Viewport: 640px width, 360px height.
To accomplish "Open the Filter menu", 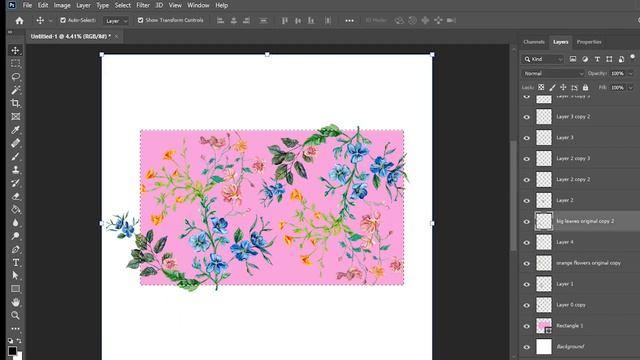I will click(143, 5).
